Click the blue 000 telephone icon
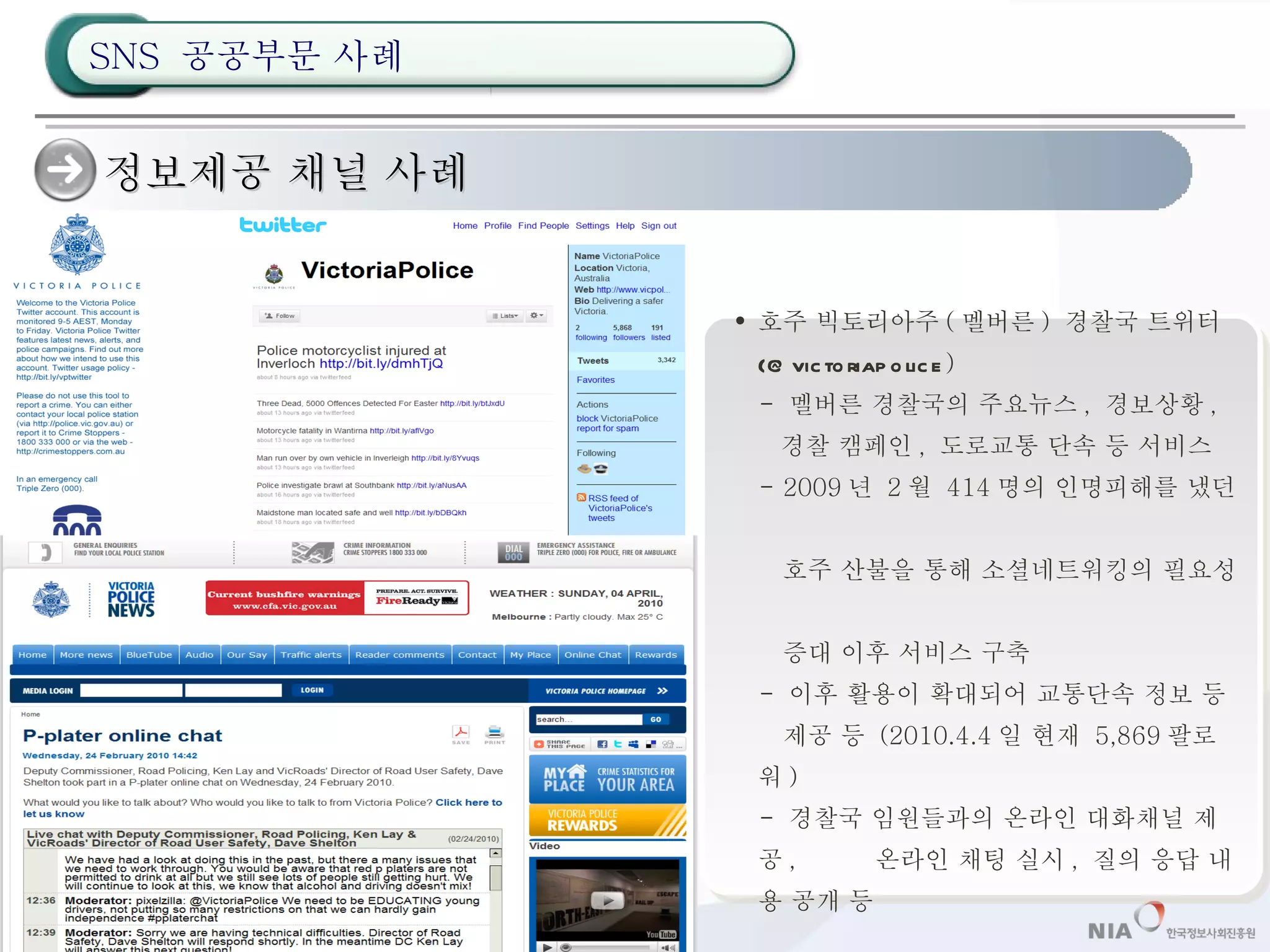Screen dimensions: 1270x952 (x=77, y=519)
